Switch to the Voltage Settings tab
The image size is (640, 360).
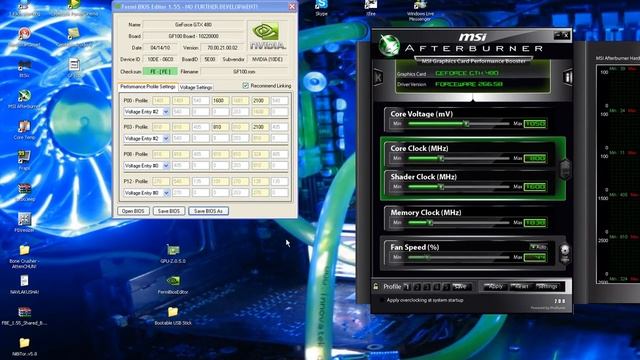[196, 87]
